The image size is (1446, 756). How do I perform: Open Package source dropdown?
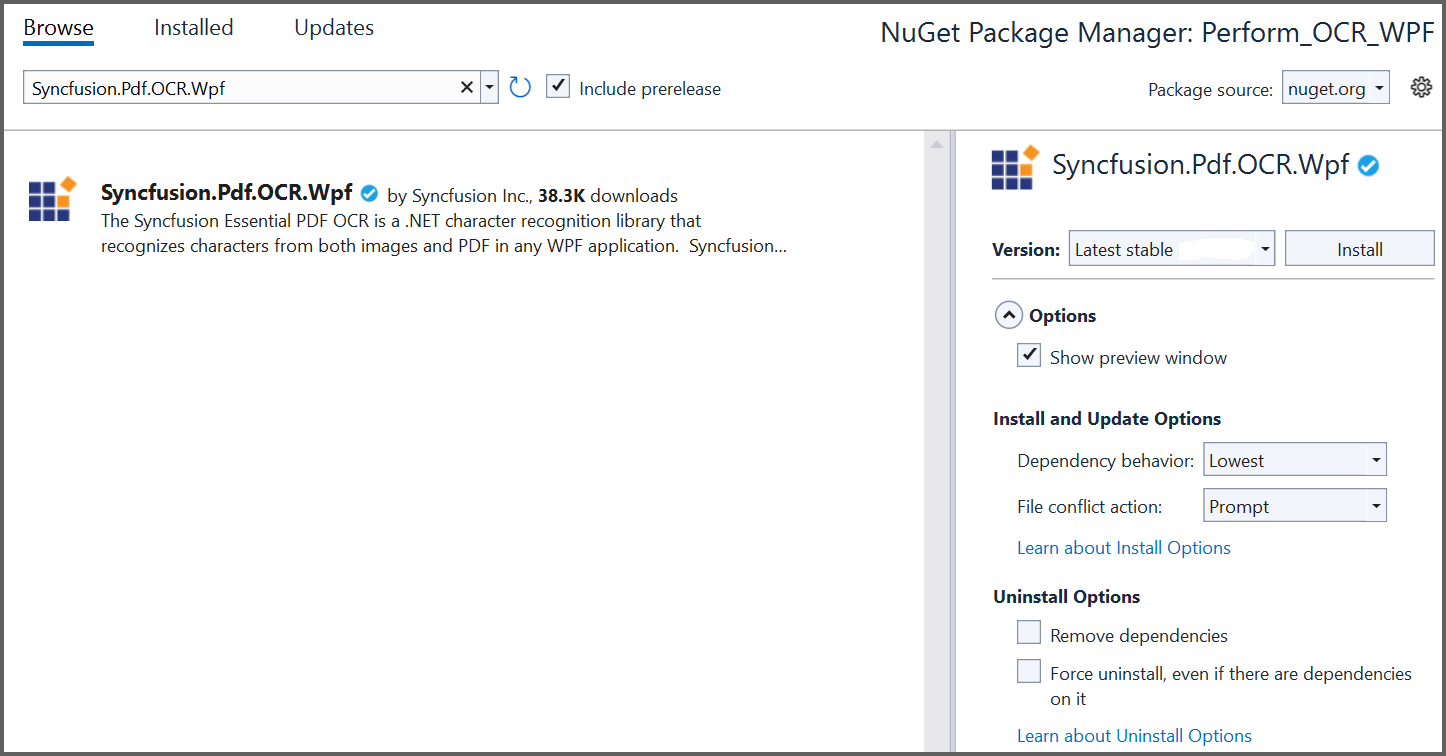1336,88
